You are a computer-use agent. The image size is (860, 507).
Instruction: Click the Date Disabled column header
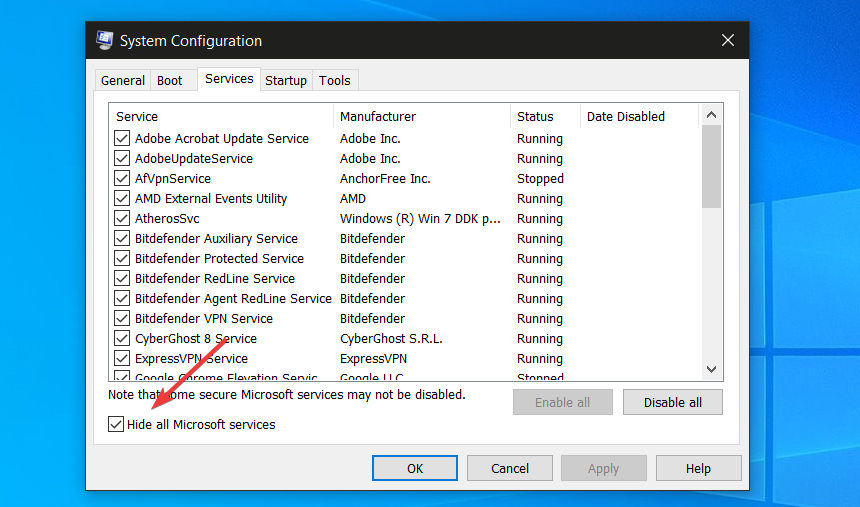pyautogui.click(x=640, y=116)
